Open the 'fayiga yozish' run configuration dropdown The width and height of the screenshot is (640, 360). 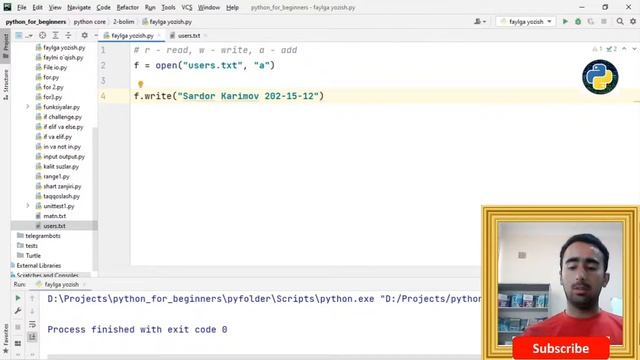coord(526,22)
